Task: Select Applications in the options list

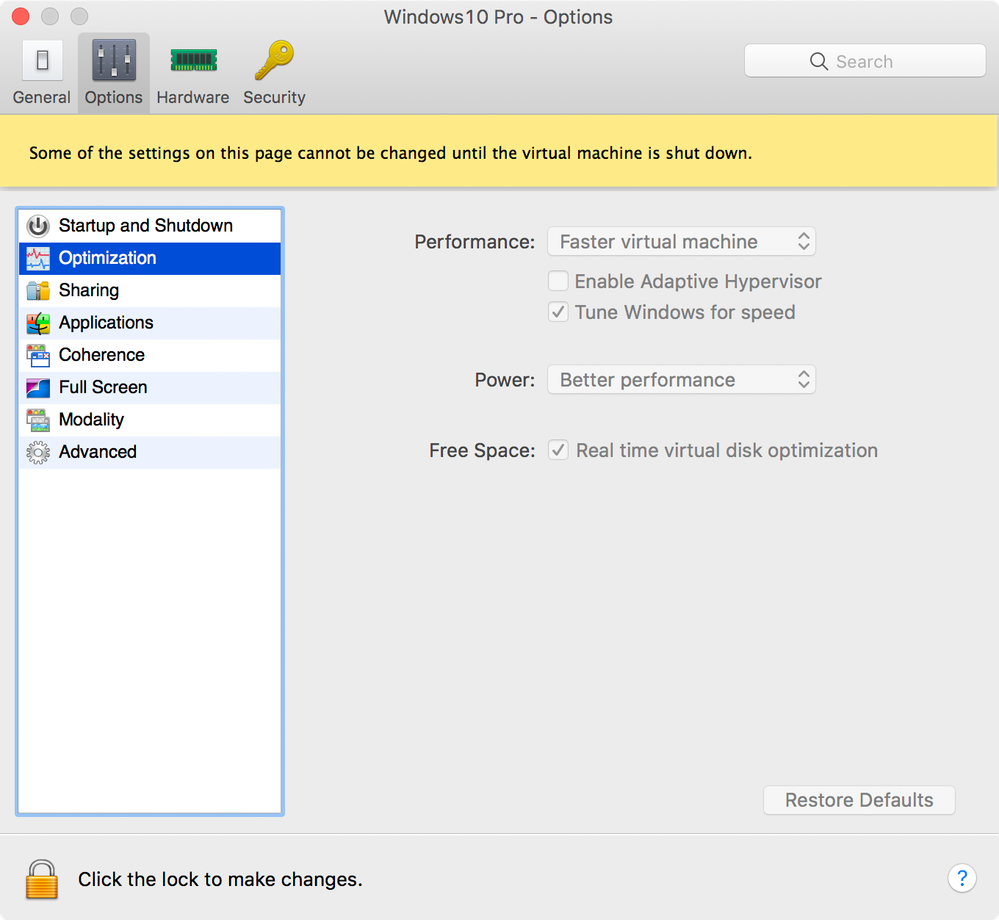Action: coord(150,323)
